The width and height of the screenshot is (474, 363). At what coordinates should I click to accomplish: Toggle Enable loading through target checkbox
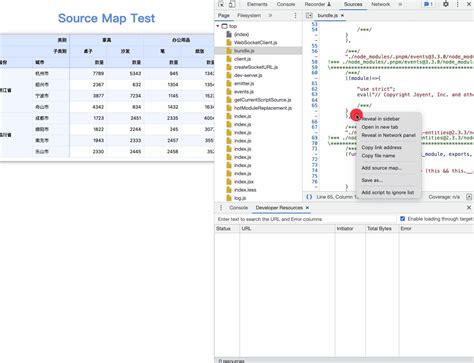402,219
